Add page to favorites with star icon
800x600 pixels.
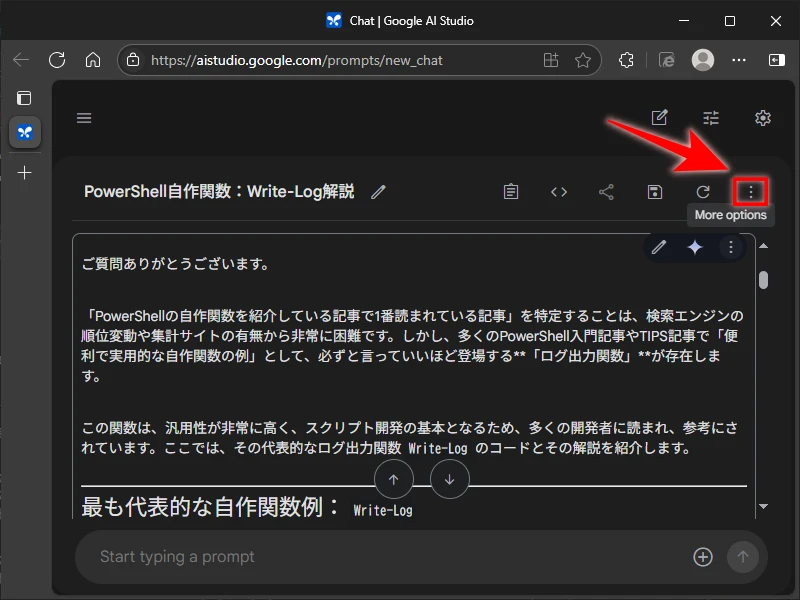pyautogui.click(x=583, y=60)
